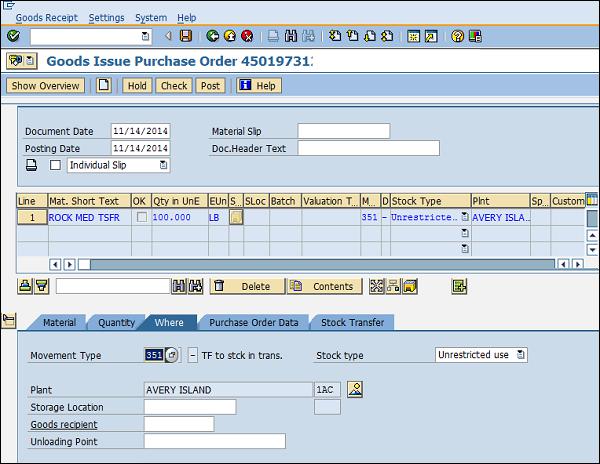The height and width of the screenshot is (464, 600).
Task: Click the red Cancel icon in toolbar
Action: tap(247, 36)
